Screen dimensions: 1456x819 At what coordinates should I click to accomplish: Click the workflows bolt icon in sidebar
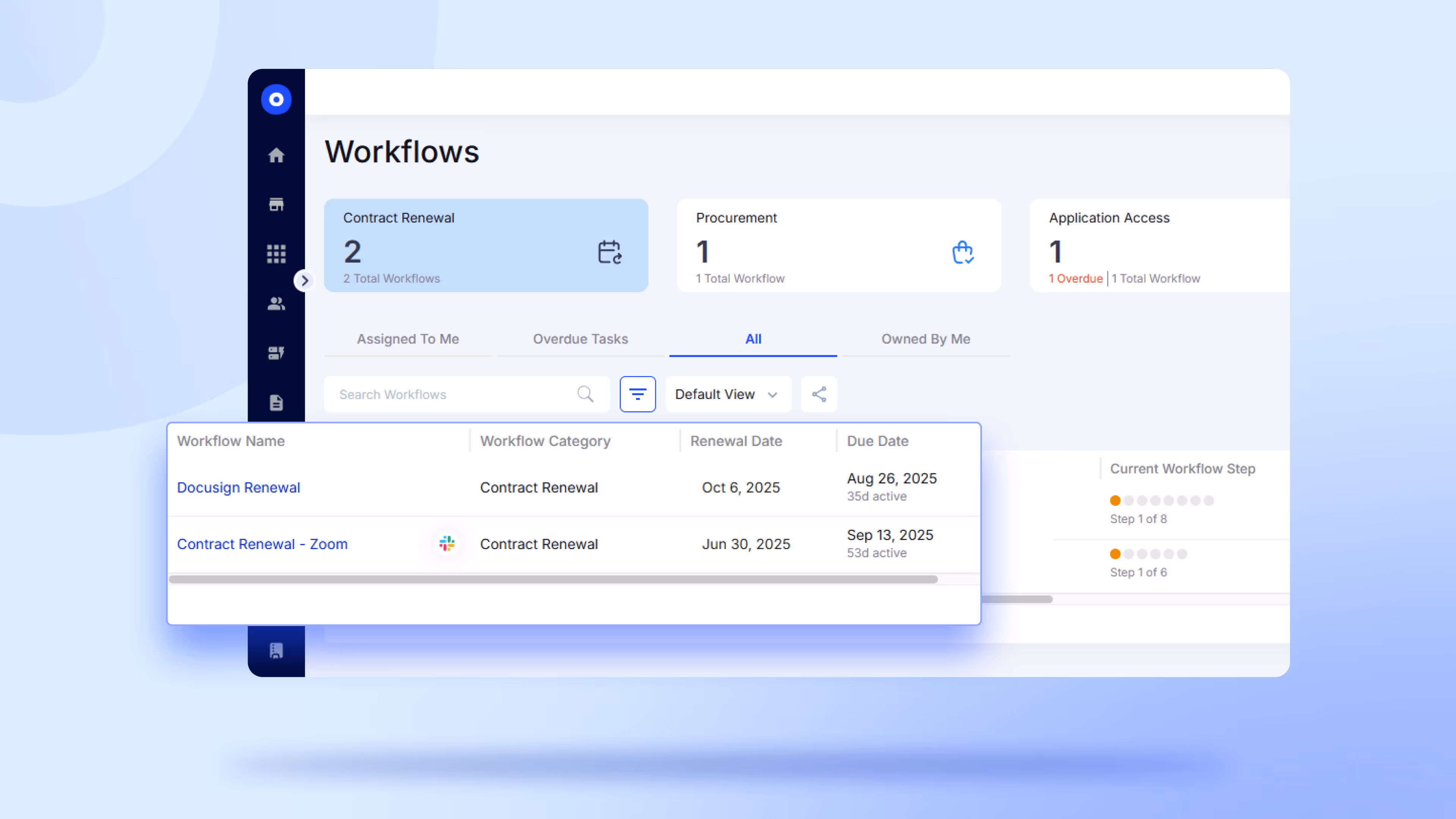click(276, 353)
